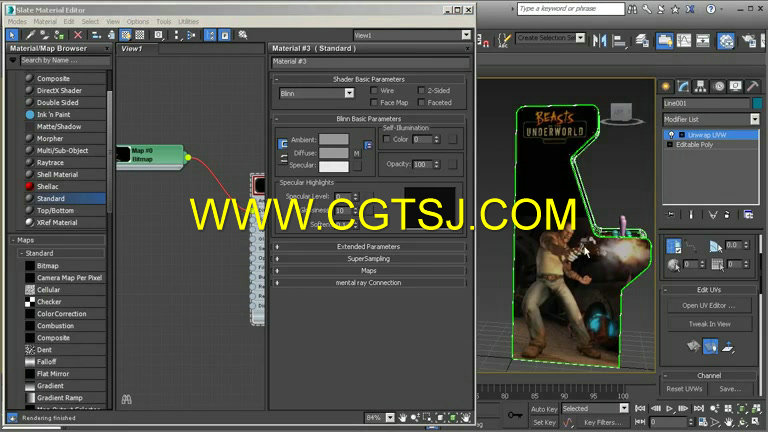Screen dimensions: 768x432
Task: Open the Edit menu in Slate editor
Action: [69, 22]
